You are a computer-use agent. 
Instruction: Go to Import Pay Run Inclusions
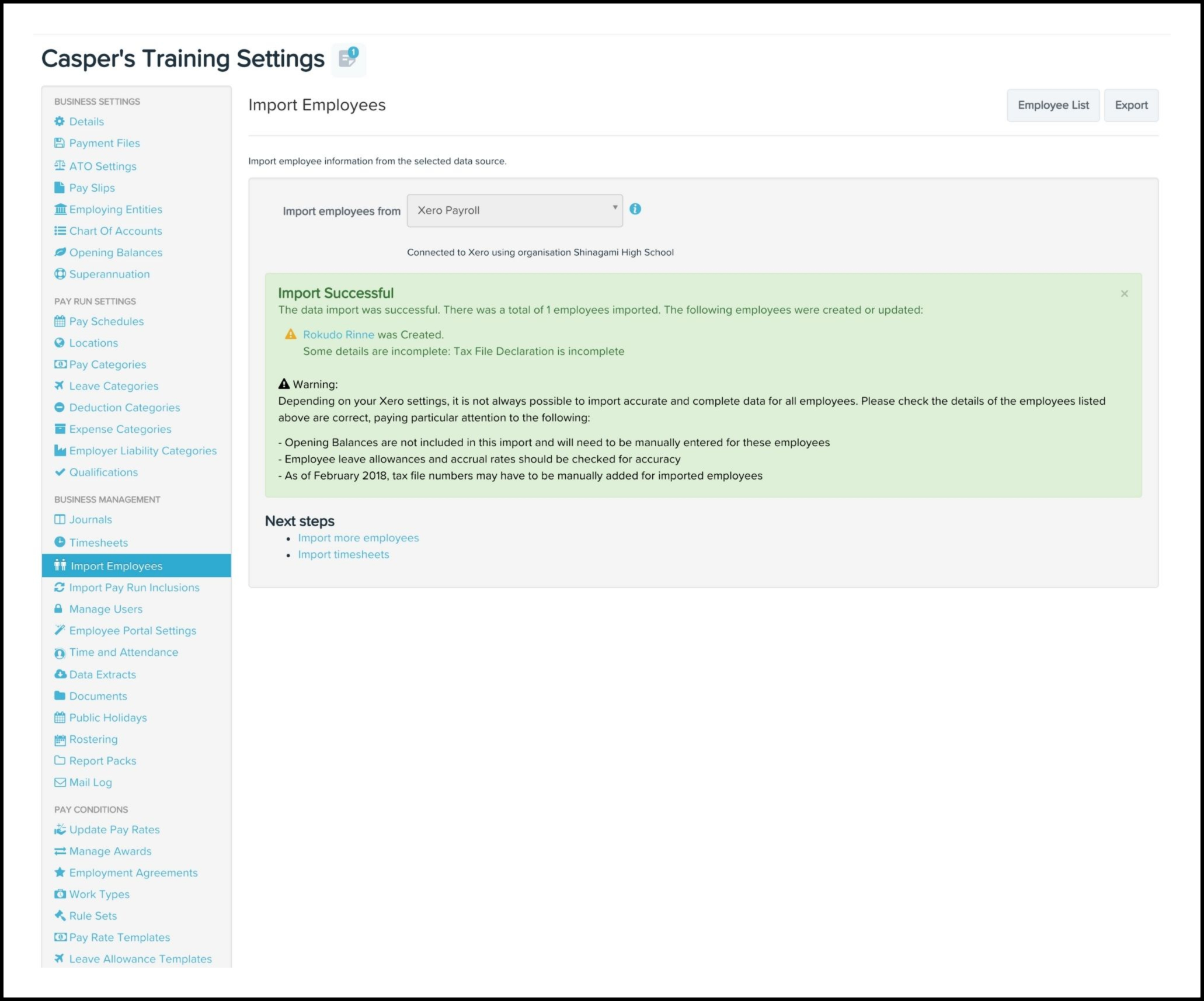coord(134,588)
